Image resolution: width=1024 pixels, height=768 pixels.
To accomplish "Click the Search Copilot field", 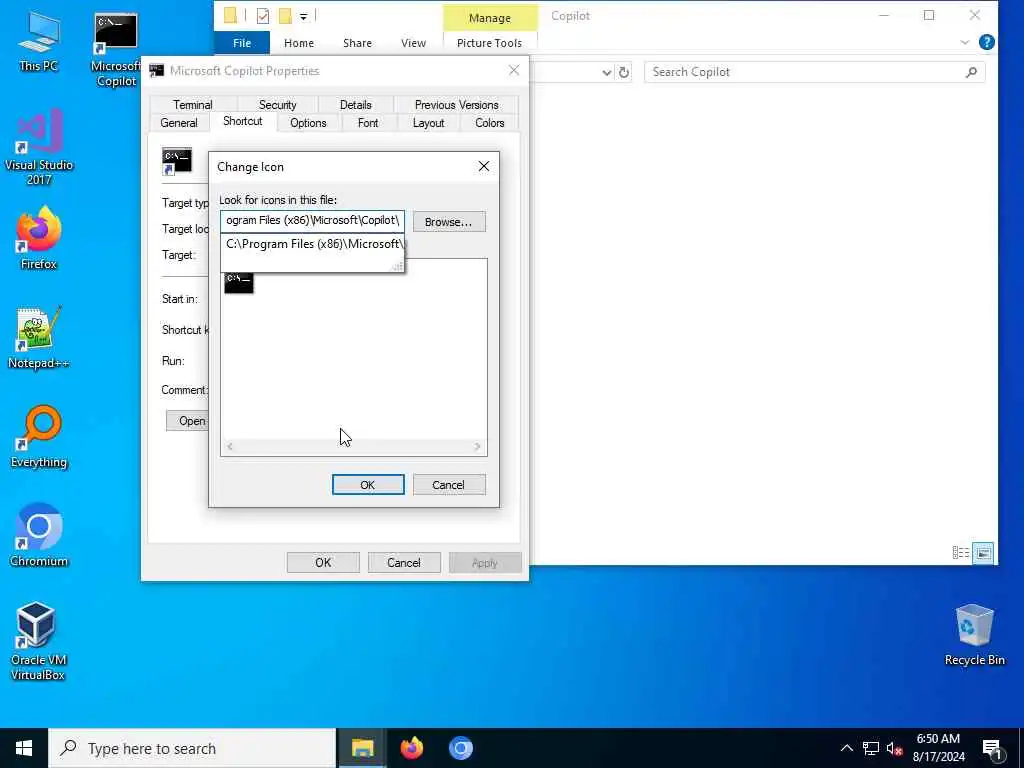I will point(814,72).
